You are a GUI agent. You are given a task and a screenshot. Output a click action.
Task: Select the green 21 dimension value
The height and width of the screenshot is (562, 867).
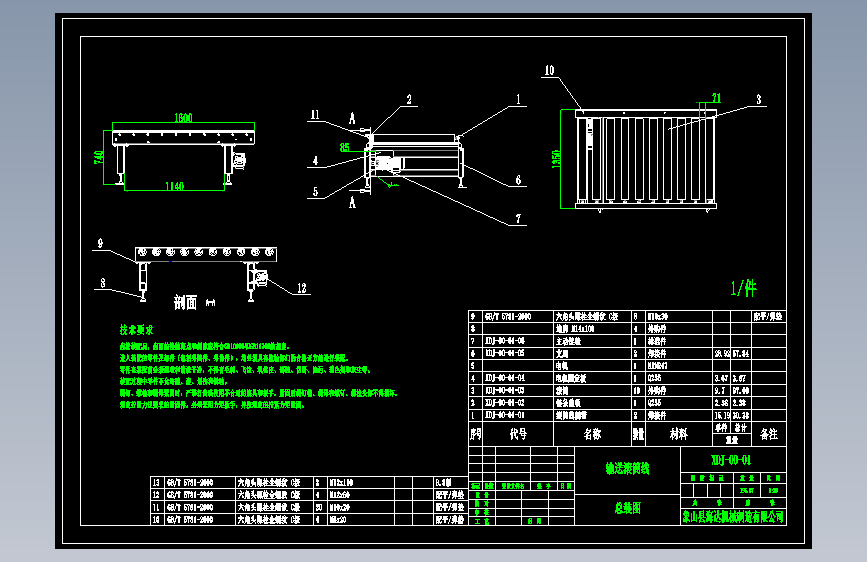716,98
